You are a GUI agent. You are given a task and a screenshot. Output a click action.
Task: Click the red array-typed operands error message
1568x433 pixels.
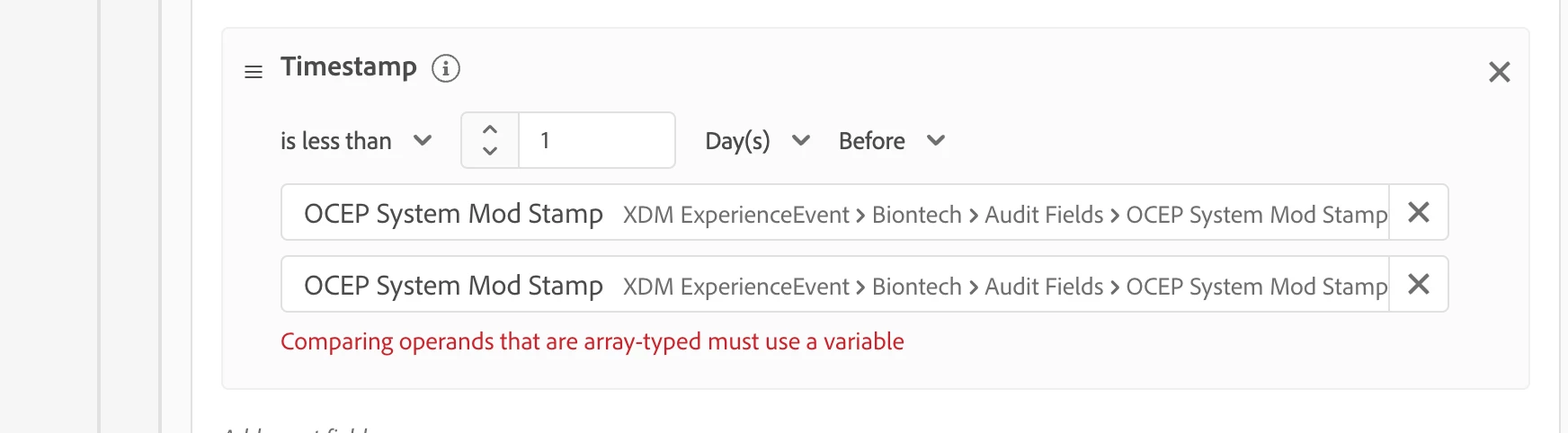point(592,341)
